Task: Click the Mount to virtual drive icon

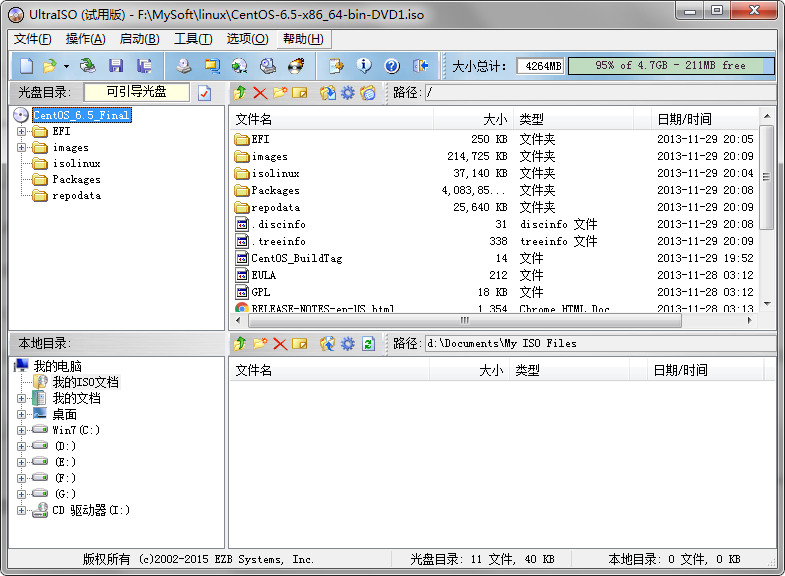Action: coord(268,66)
